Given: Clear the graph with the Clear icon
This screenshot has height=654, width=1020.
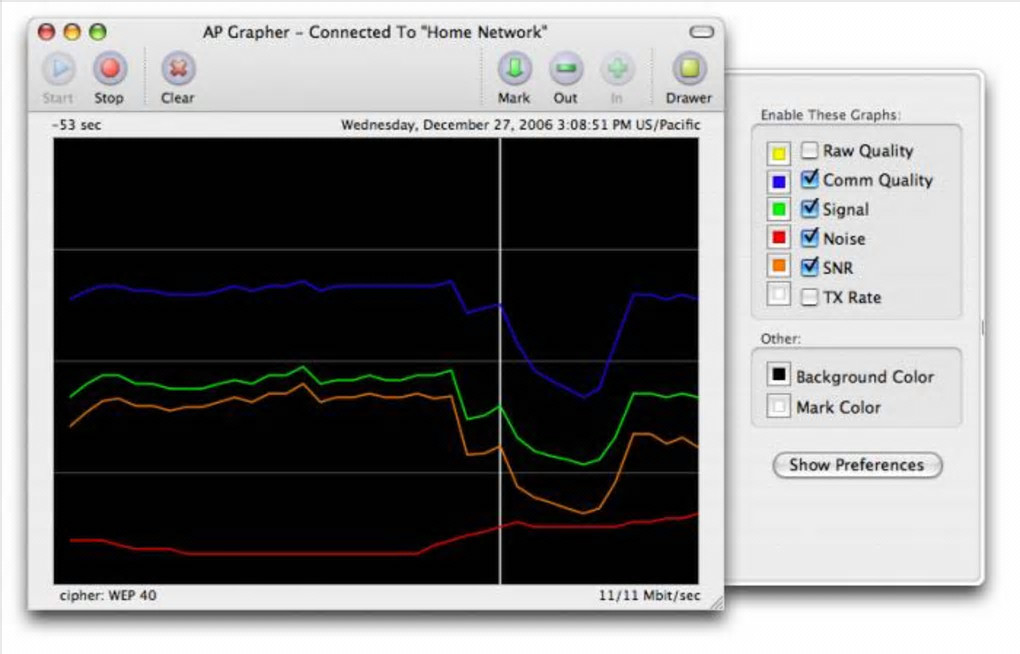Looking at the screenshot, I should pyautogui.click(x=178, y=69).
